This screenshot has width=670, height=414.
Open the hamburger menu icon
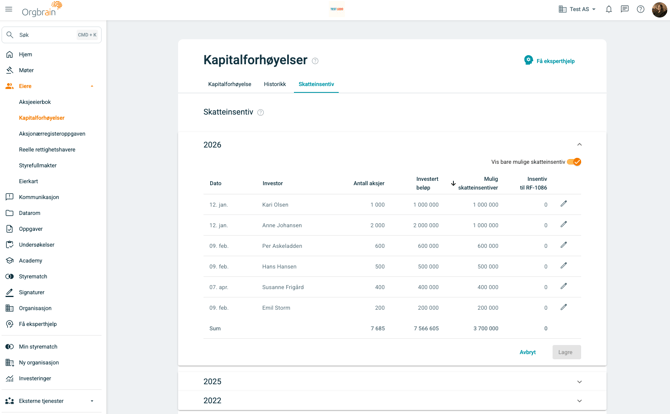click(9, 9)
